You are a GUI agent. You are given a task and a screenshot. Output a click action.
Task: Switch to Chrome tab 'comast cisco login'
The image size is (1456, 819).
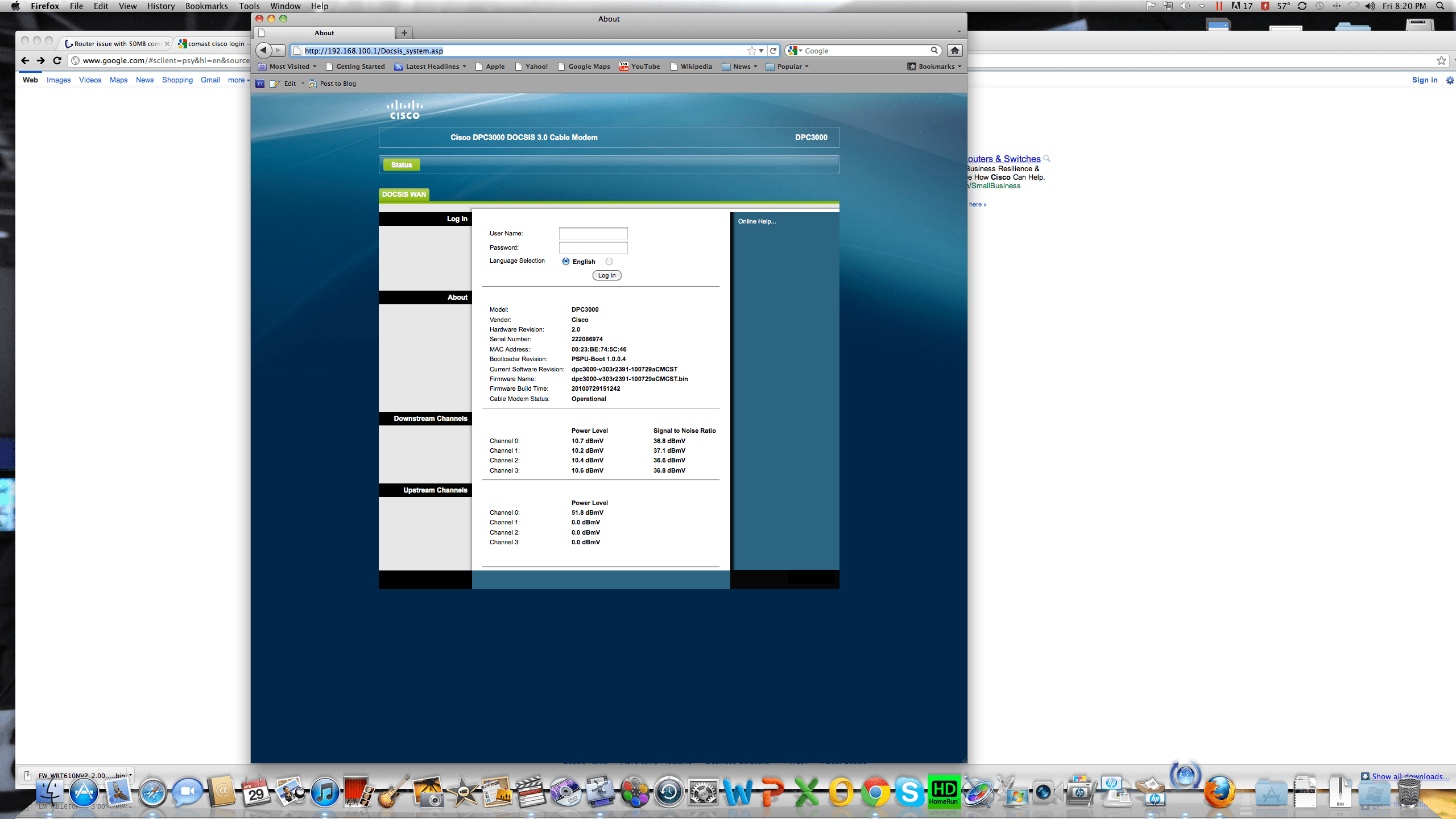coord(213,44)
